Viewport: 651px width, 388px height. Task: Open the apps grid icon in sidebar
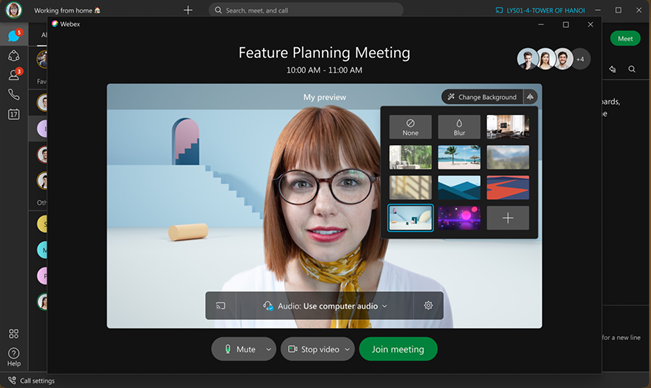(x=14, y=334)
